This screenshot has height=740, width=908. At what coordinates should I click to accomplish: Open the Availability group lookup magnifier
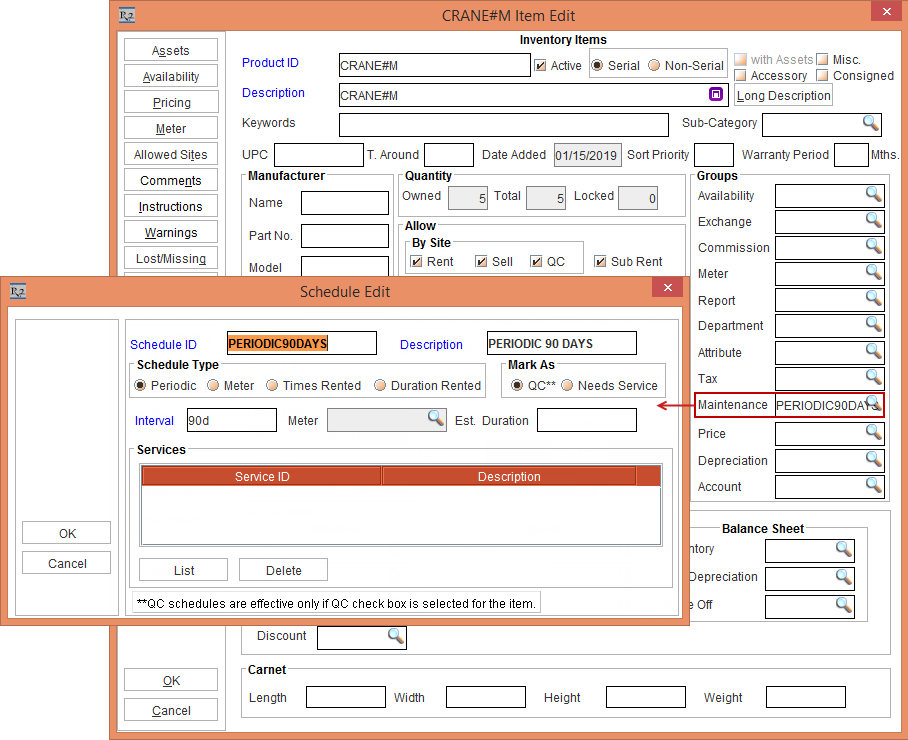tap(873, 195)
